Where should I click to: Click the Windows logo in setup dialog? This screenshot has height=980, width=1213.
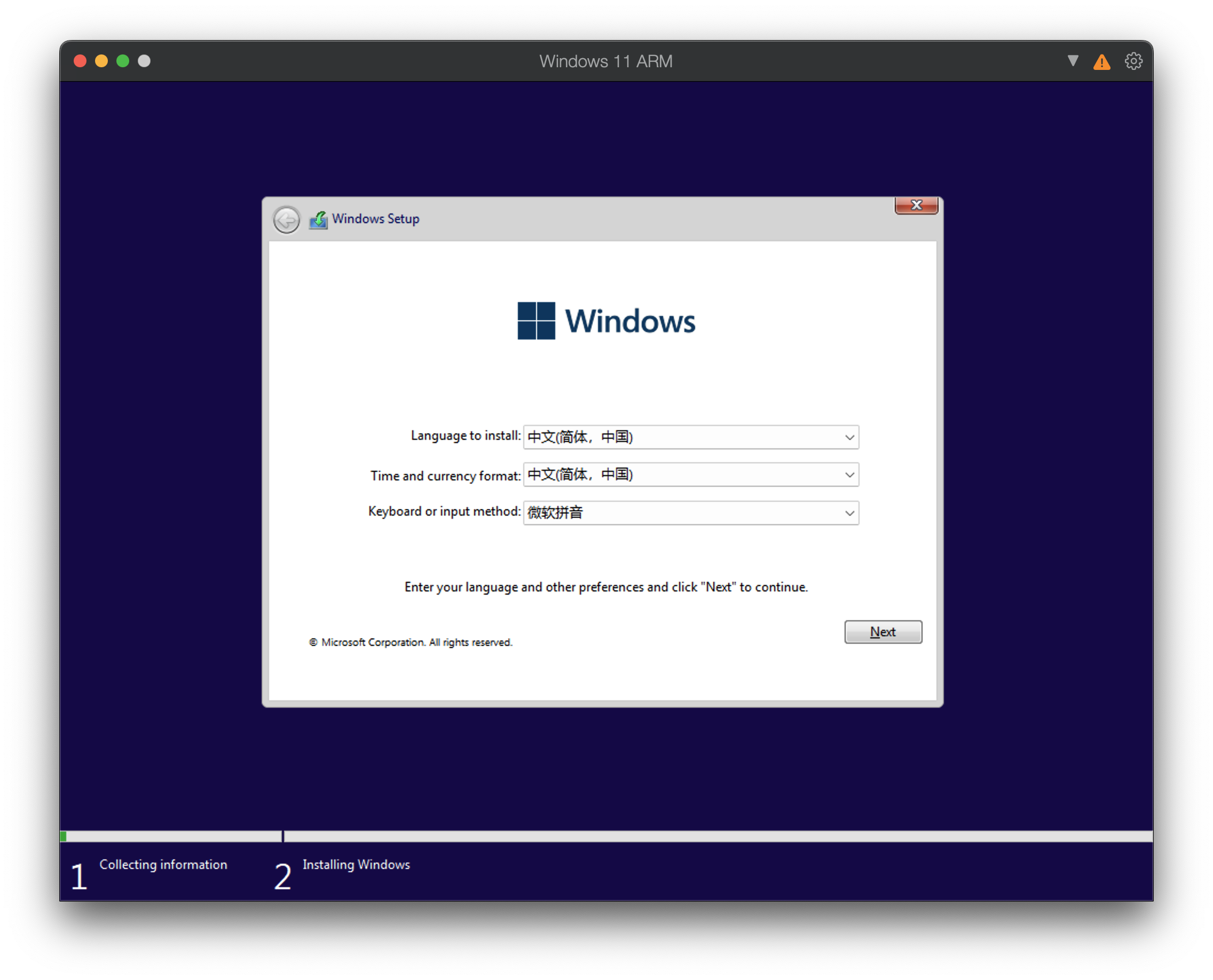[536, 321]
